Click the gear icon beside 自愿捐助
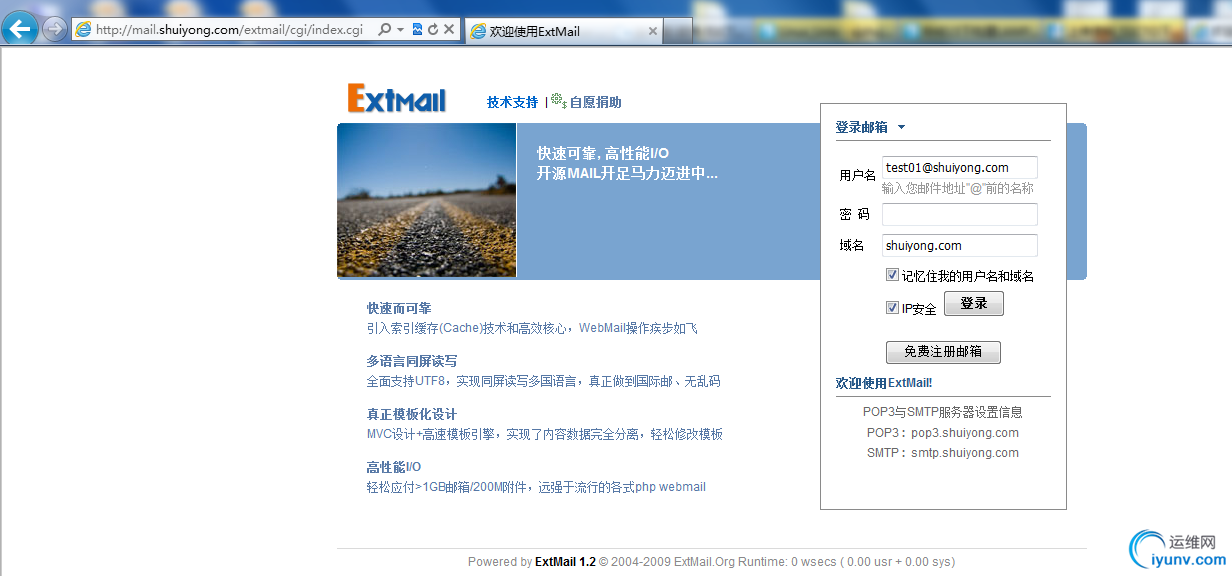1232x576 pixels. point(559,100)
